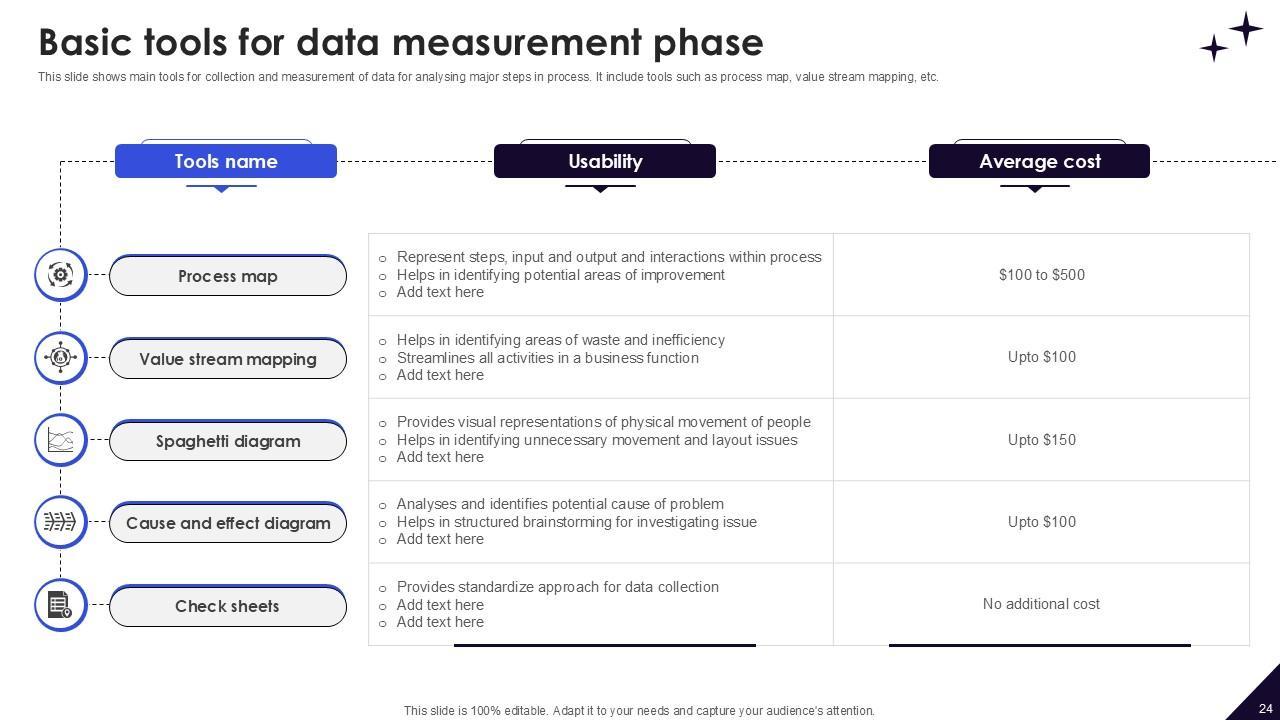Screen dimensions: 1280x720
Task: Click the Check sheets label
Action: pos(228,606)
